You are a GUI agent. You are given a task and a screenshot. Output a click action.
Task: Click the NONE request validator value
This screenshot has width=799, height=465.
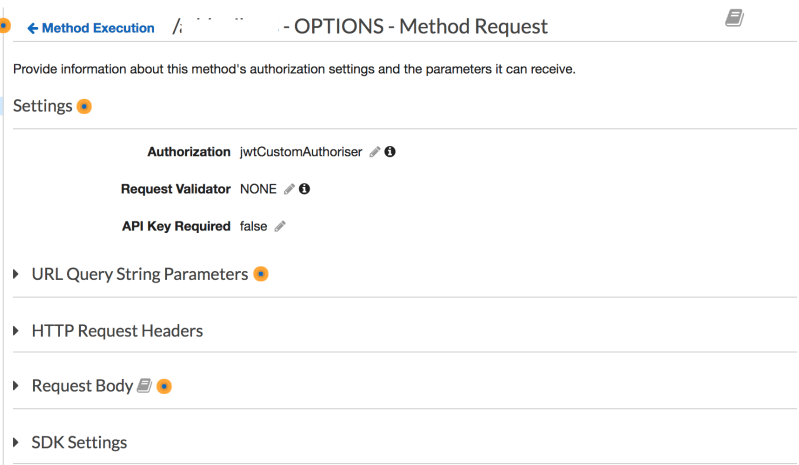coord(258,189)
